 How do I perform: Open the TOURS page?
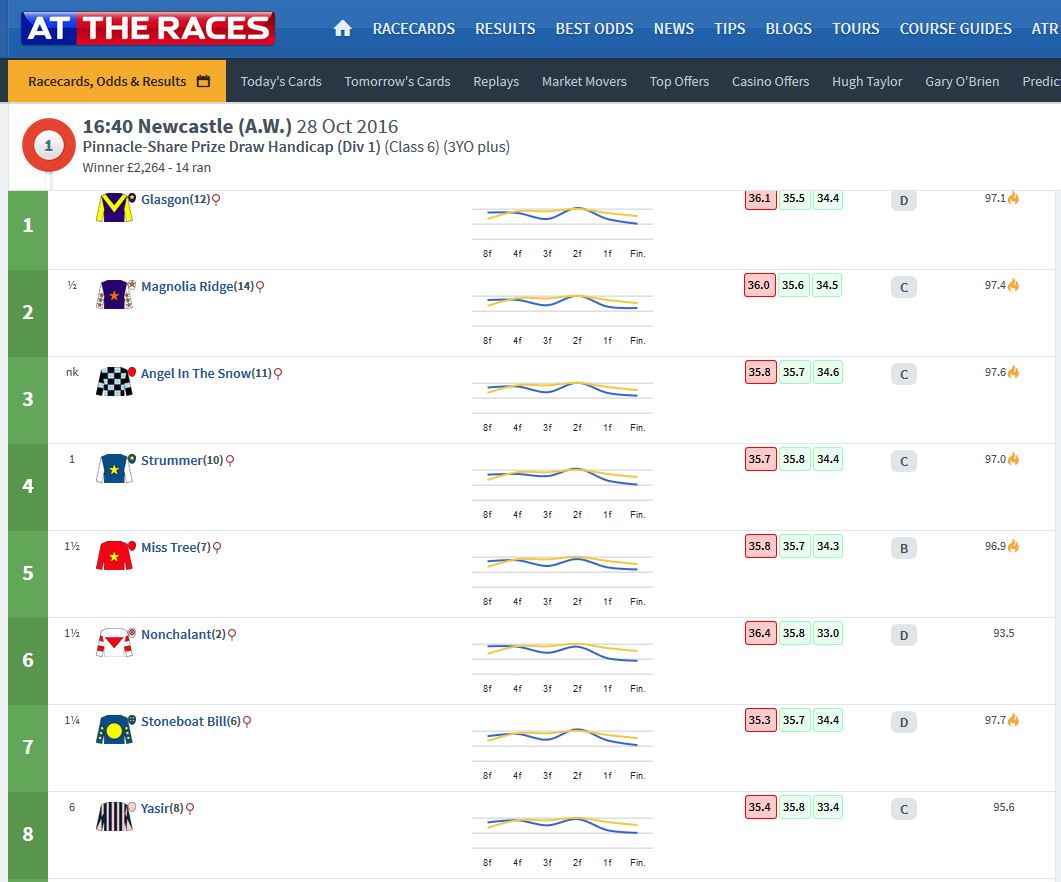coord(855,28)
